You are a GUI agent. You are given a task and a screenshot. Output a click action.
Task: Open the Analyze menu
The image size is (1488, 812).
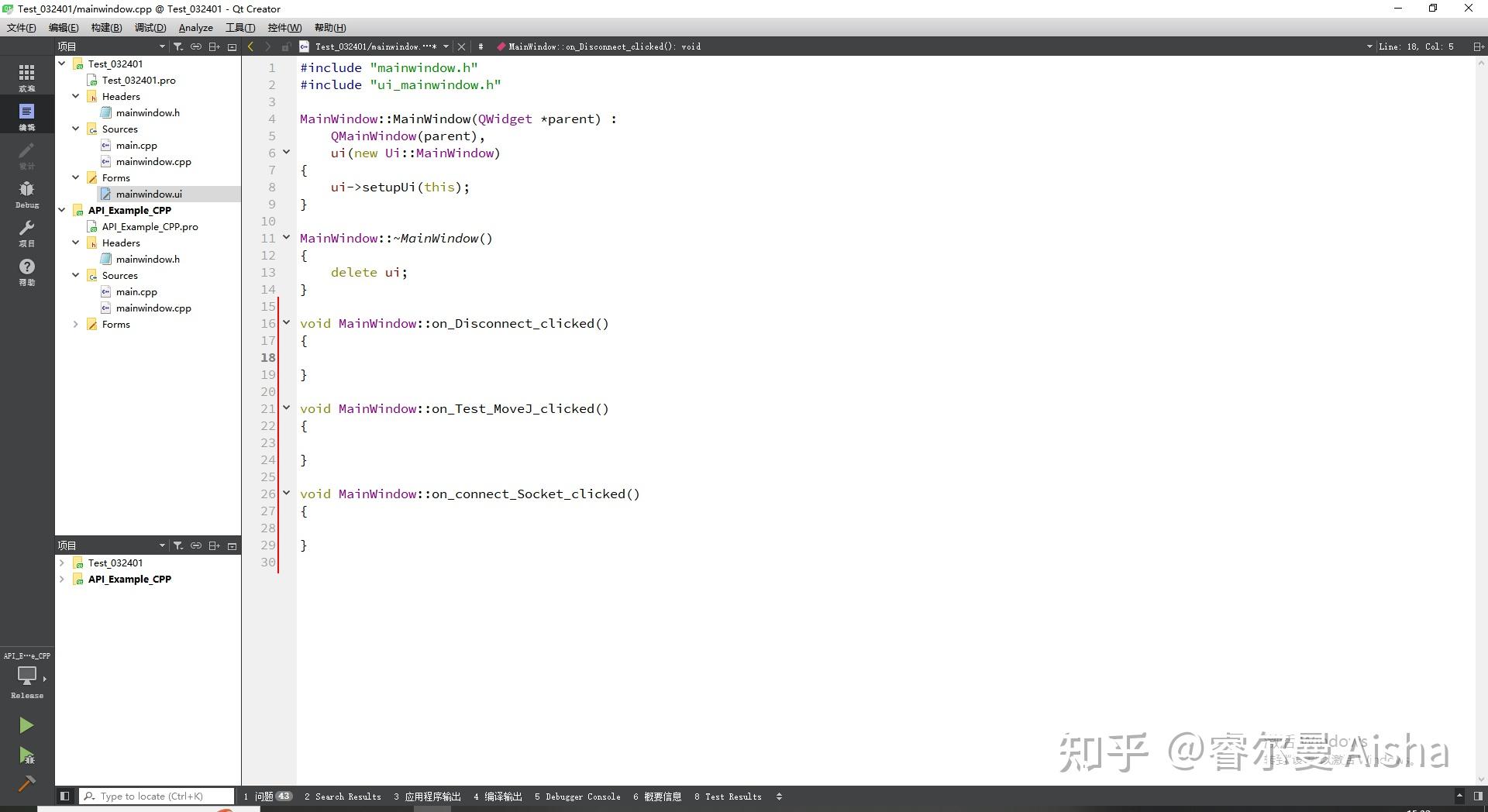click(196, 28)
